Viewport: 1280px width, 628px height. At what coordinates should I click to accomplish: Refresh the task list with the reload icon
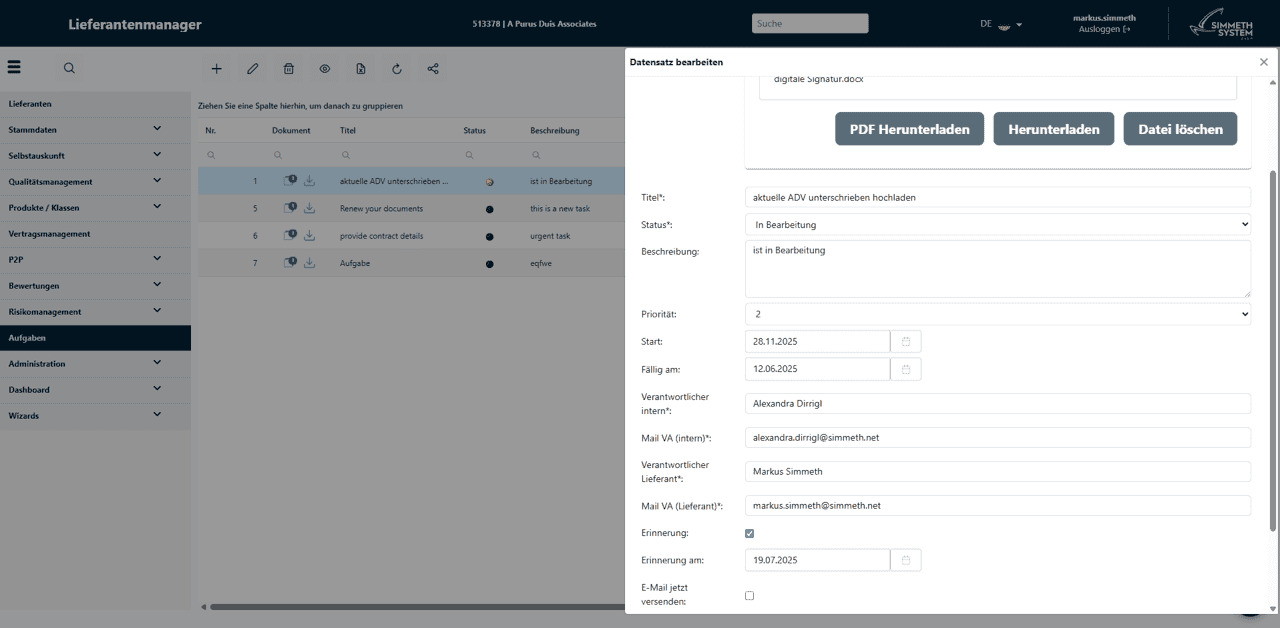tap(396, 68)
